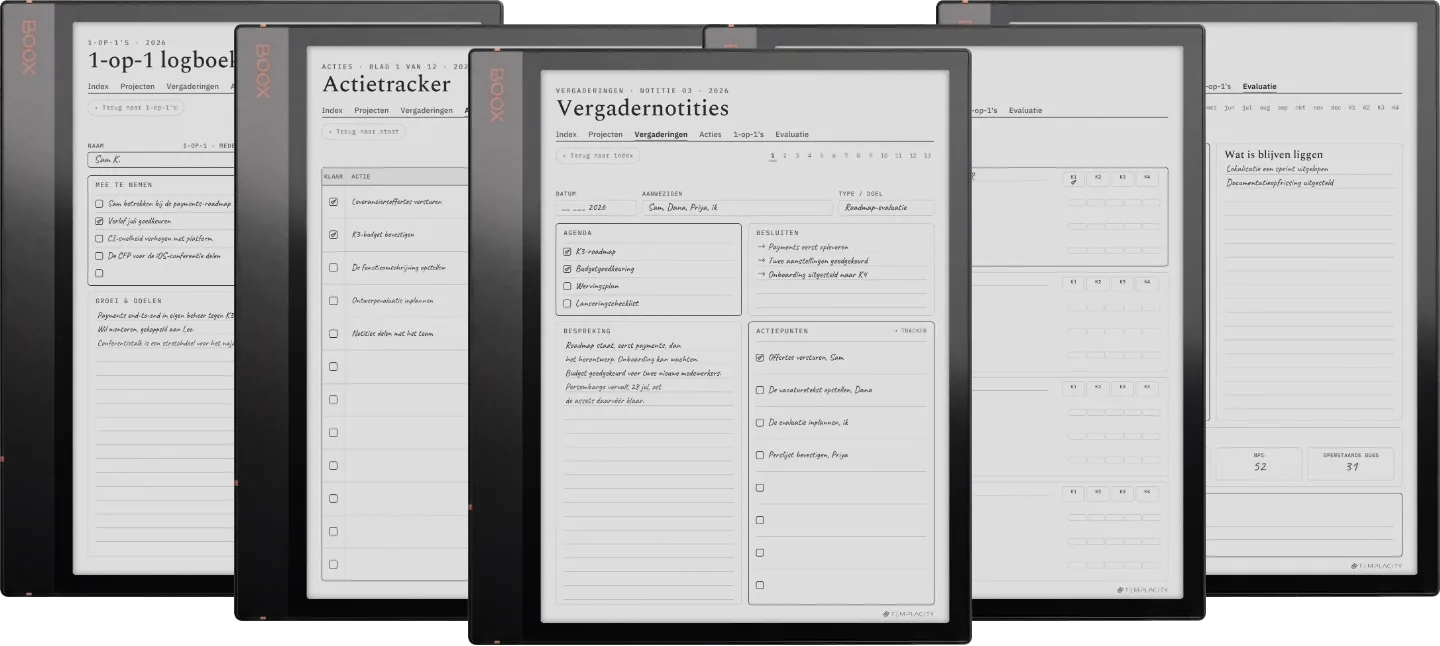Click the Naam field 'Sam K.'

pos(160,159)
